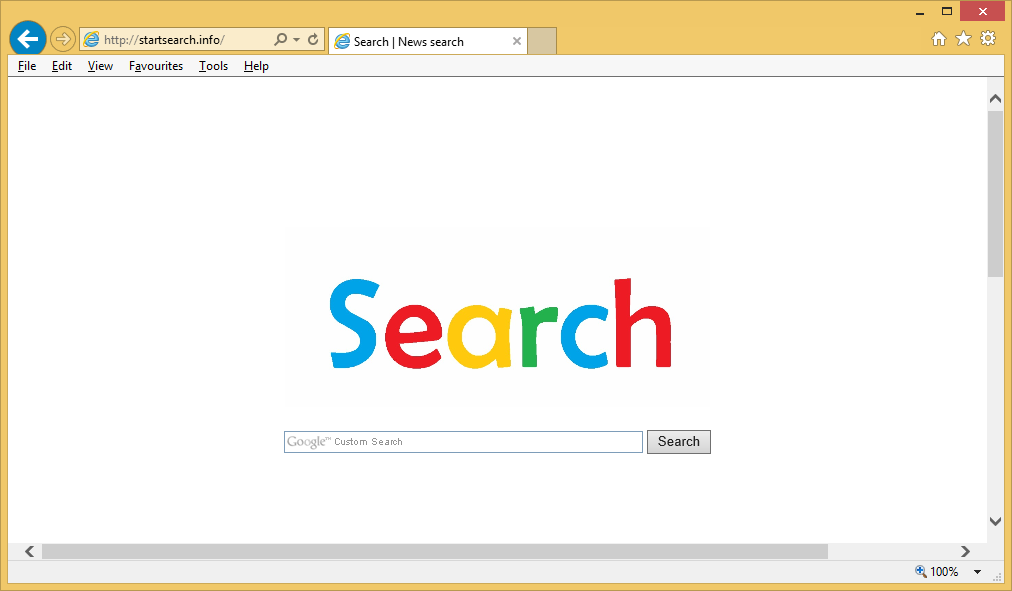The height and width of the screenshot is (591, 1012).
Task: Open the Tools gear icon
Action: point(987,38)
